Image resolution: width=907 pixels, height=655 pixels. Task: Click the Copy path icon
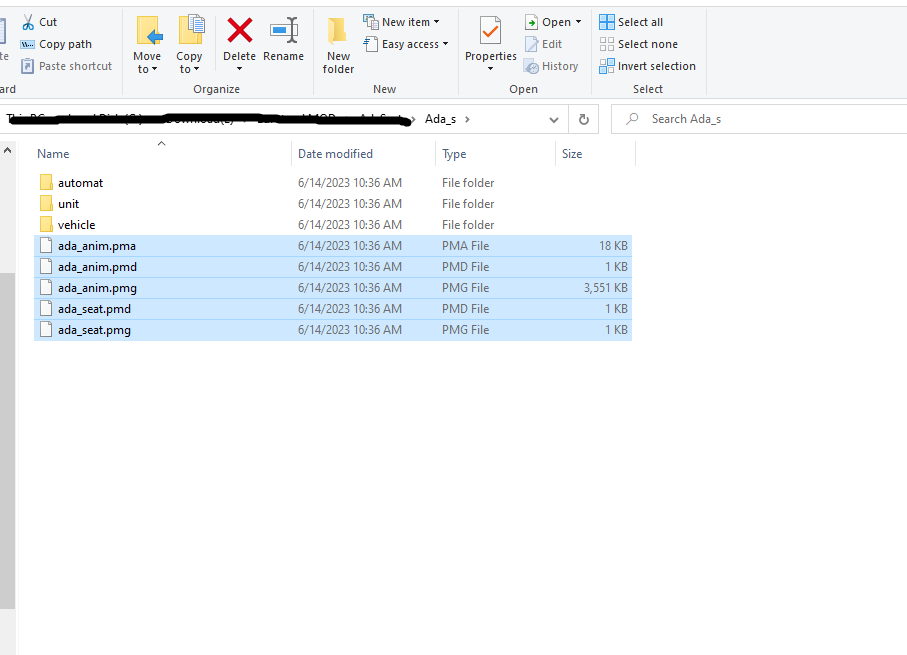coord(28,44)
